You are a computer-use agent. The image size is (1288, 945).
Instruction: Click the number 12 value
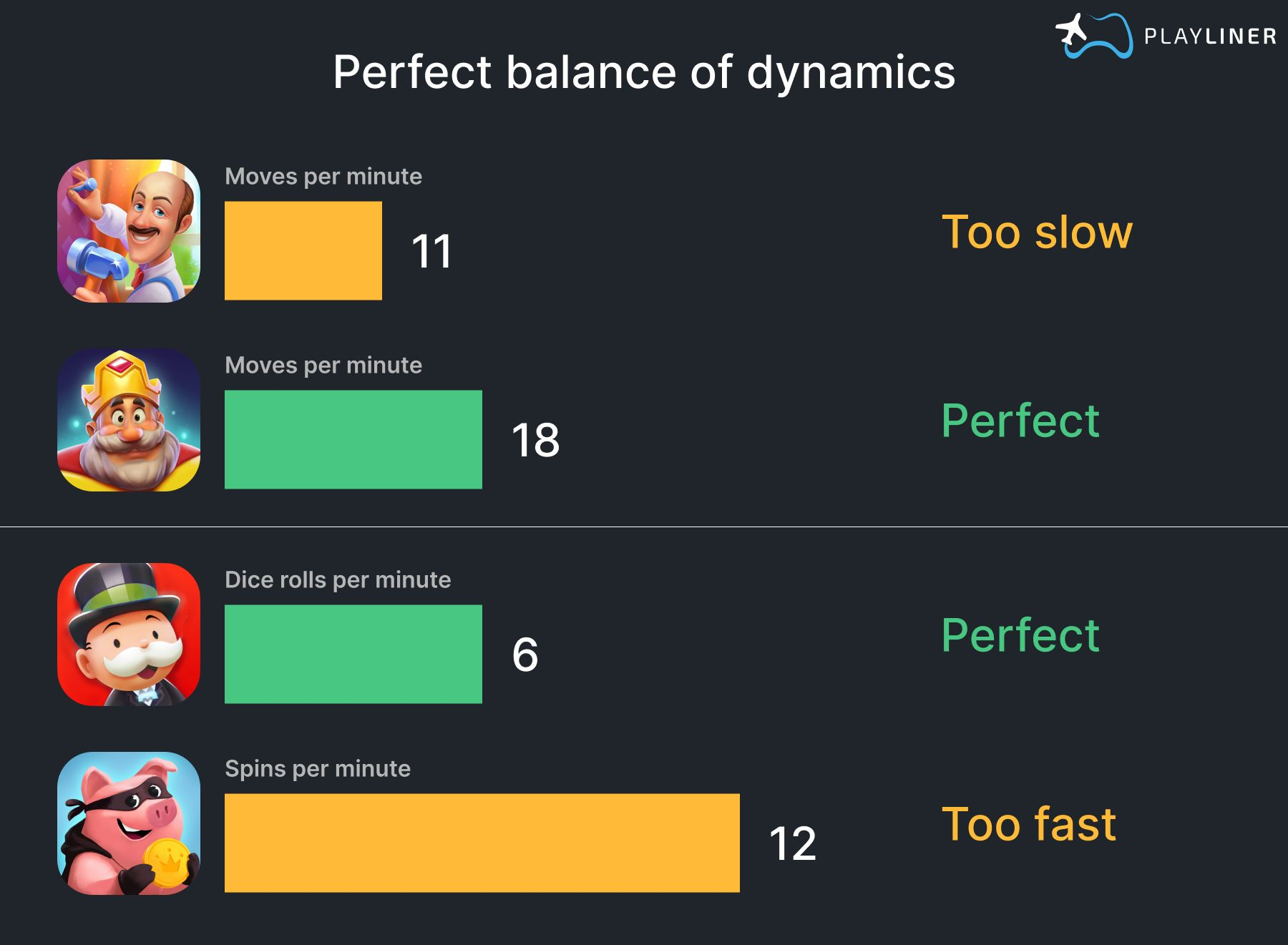point(793,843)
